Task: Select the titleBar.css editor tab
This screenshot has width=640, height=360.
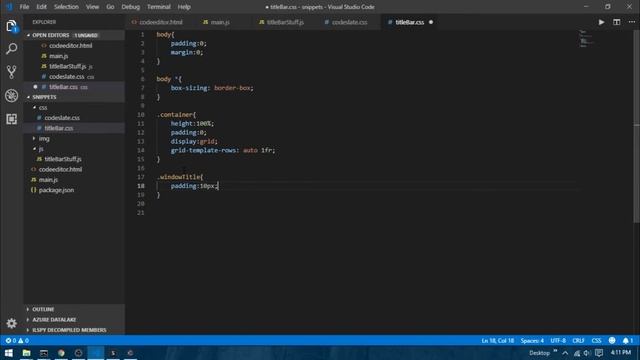Action: [x=409, y=22]
